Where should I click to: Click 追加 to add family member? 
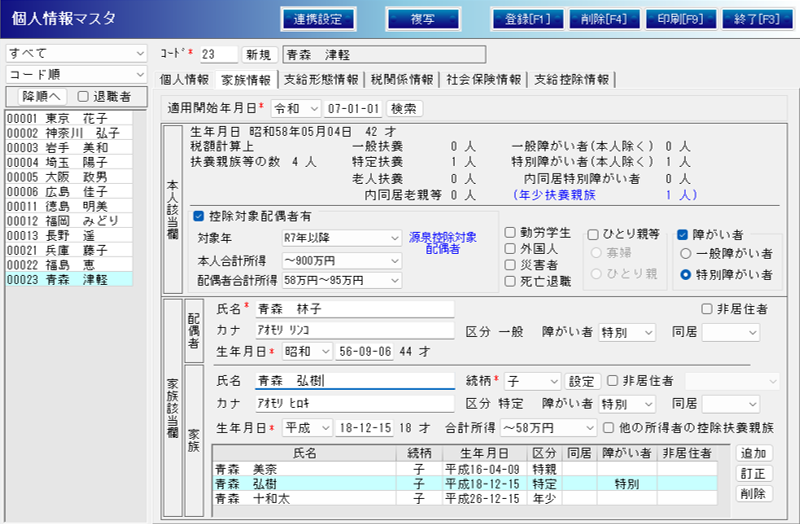point(754,453)
